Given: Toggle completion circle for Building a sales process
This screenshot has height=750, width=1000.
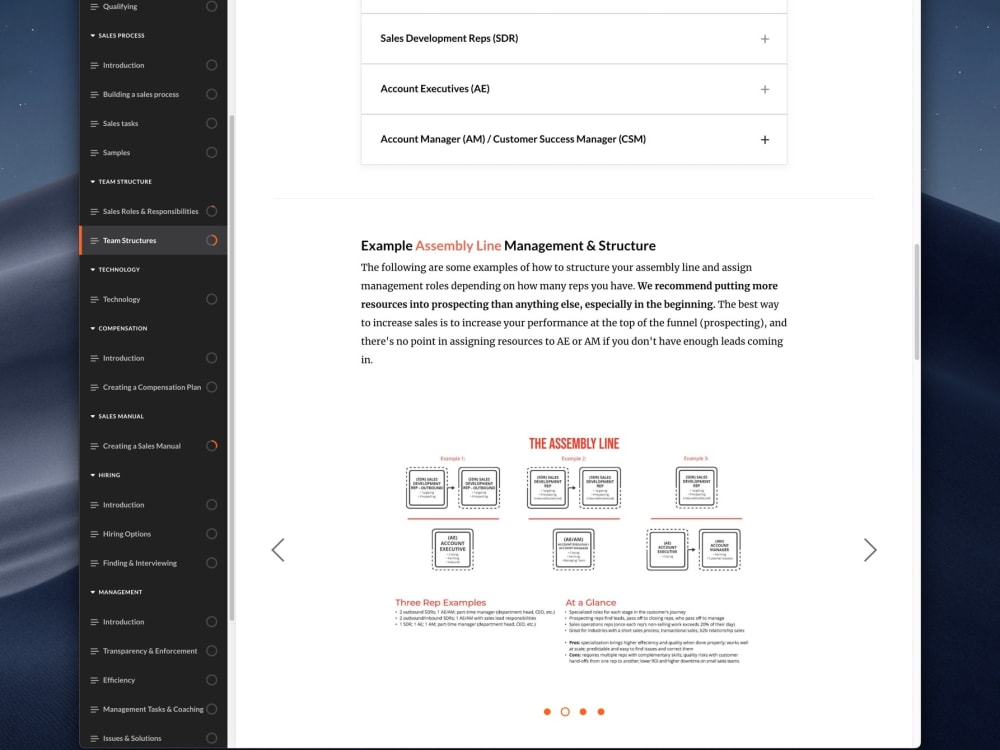Looking at the screenshot, I should [212, 94].
